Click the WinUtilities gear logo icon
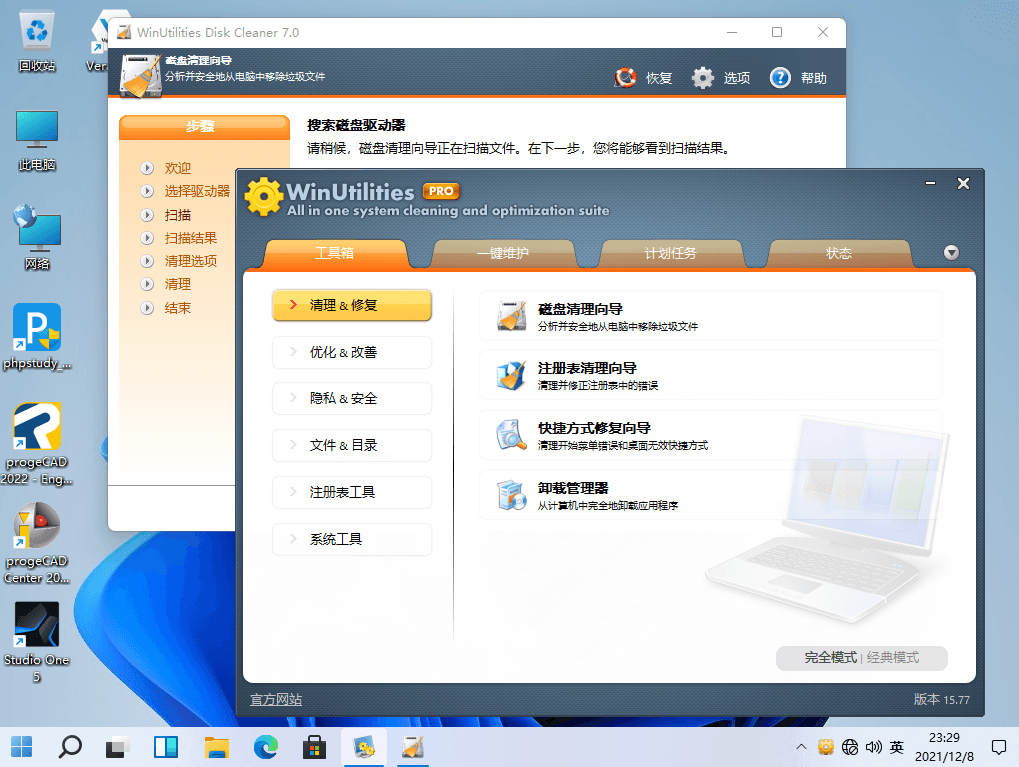1019x767 pixels. 264,196
